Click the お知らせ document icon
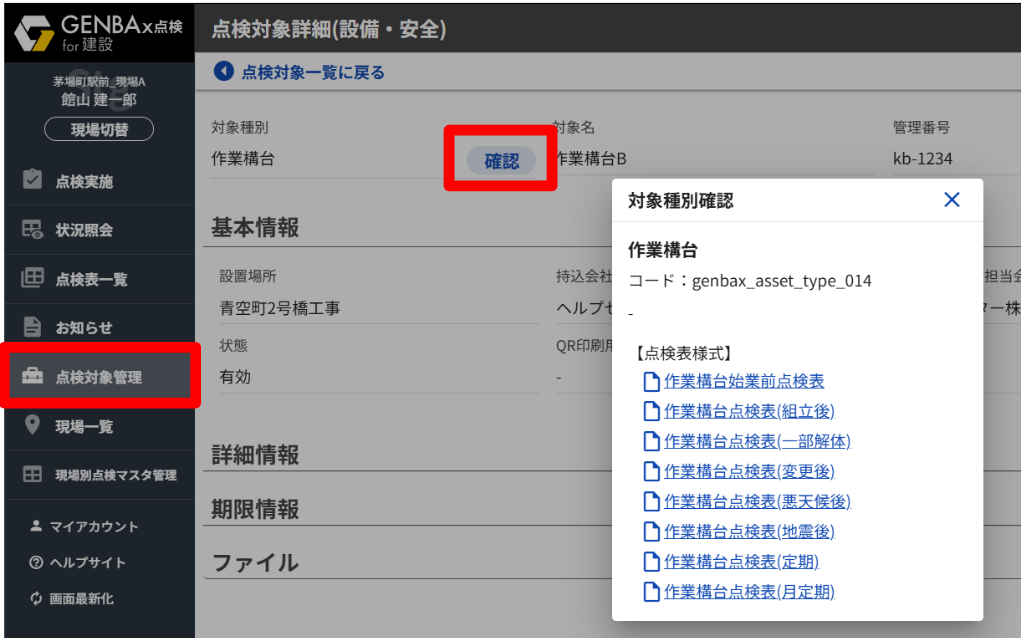This screenshot has height=638, width=1021. 32,327
